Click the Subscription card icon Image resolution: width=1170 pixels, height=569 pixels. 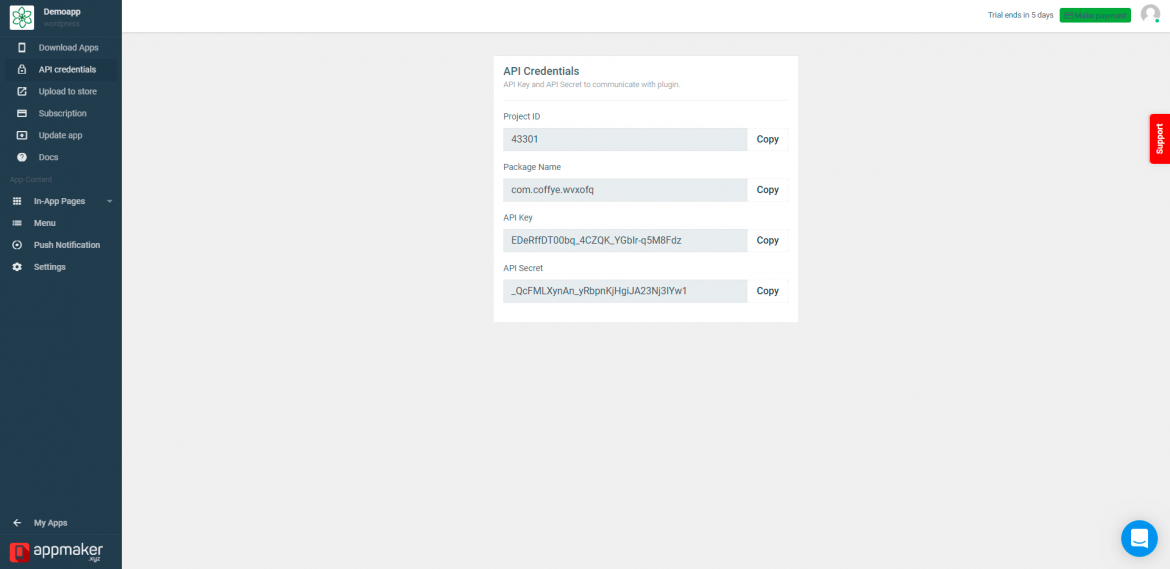tap(22, 113)
